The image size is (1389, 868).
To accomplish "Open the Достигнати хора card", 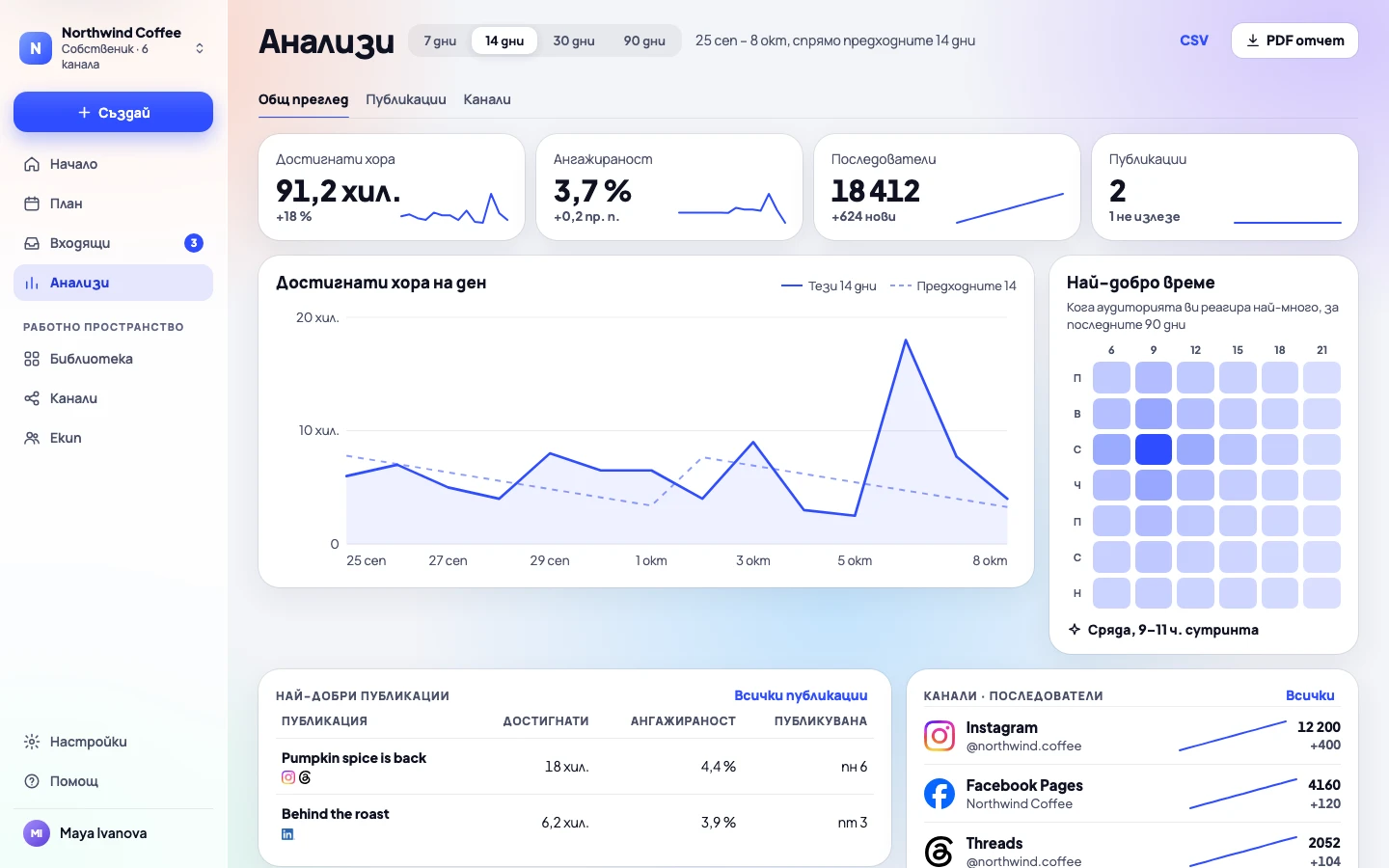I will coord(392,187).
